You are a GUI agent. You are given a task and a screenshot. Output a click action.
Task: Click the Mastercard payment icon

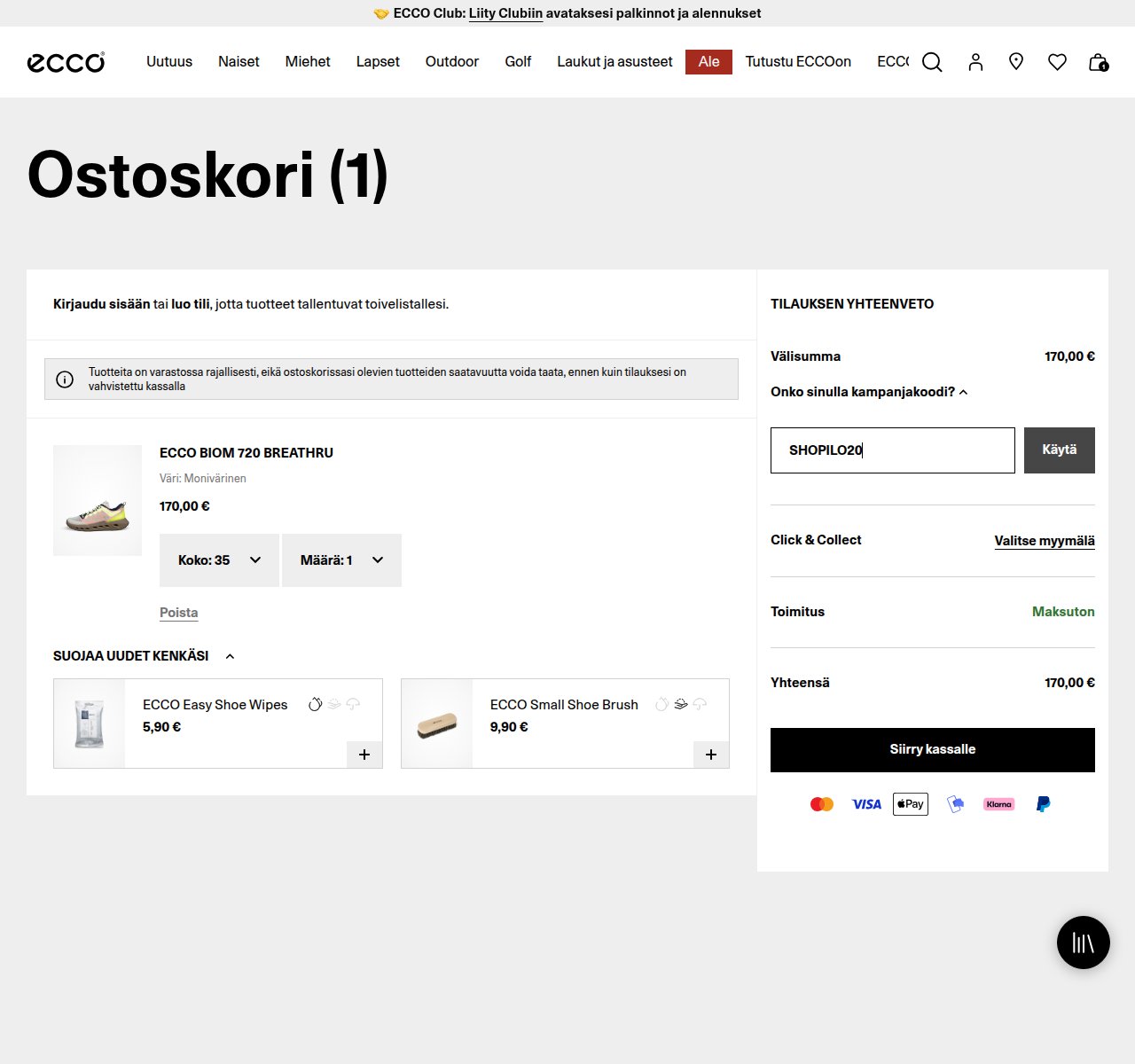click(822, 804)
